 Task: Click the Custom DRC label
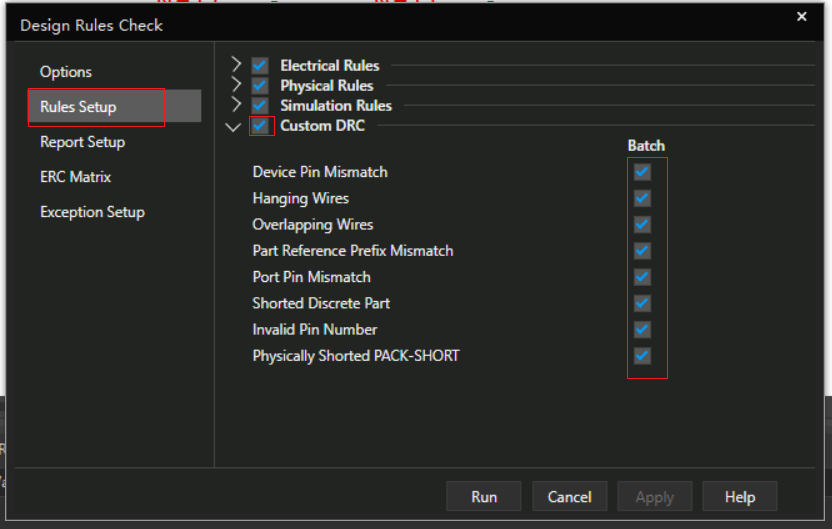(x=323, y=126)
